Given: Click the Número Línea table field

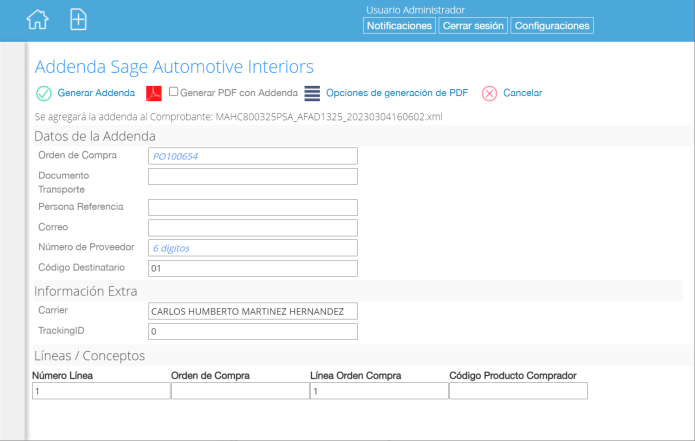Looking at the screenshot, I should (x=101, y=391).
